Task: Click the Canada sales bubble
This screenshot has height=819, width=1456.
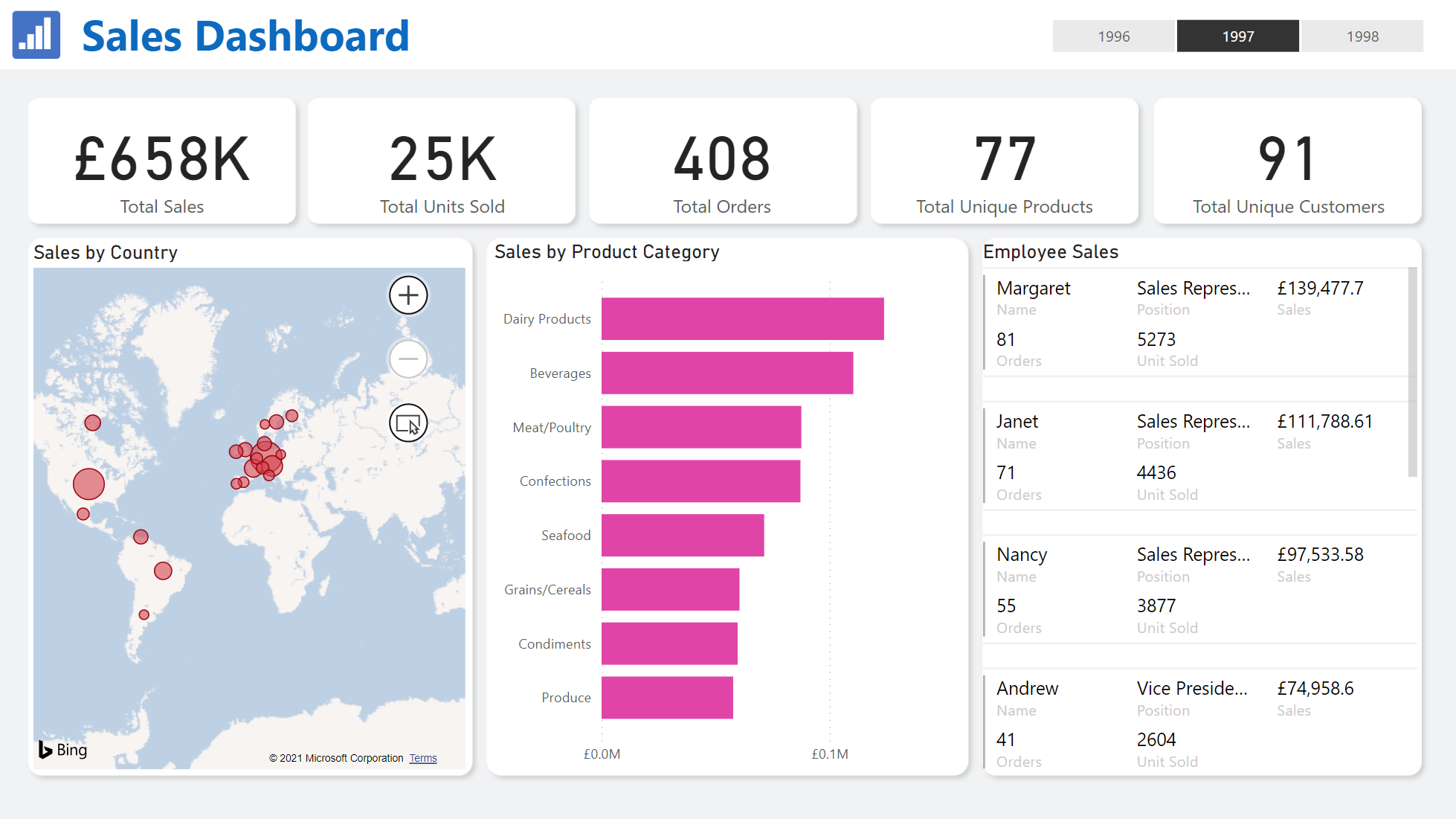Action: pos(93,423)
